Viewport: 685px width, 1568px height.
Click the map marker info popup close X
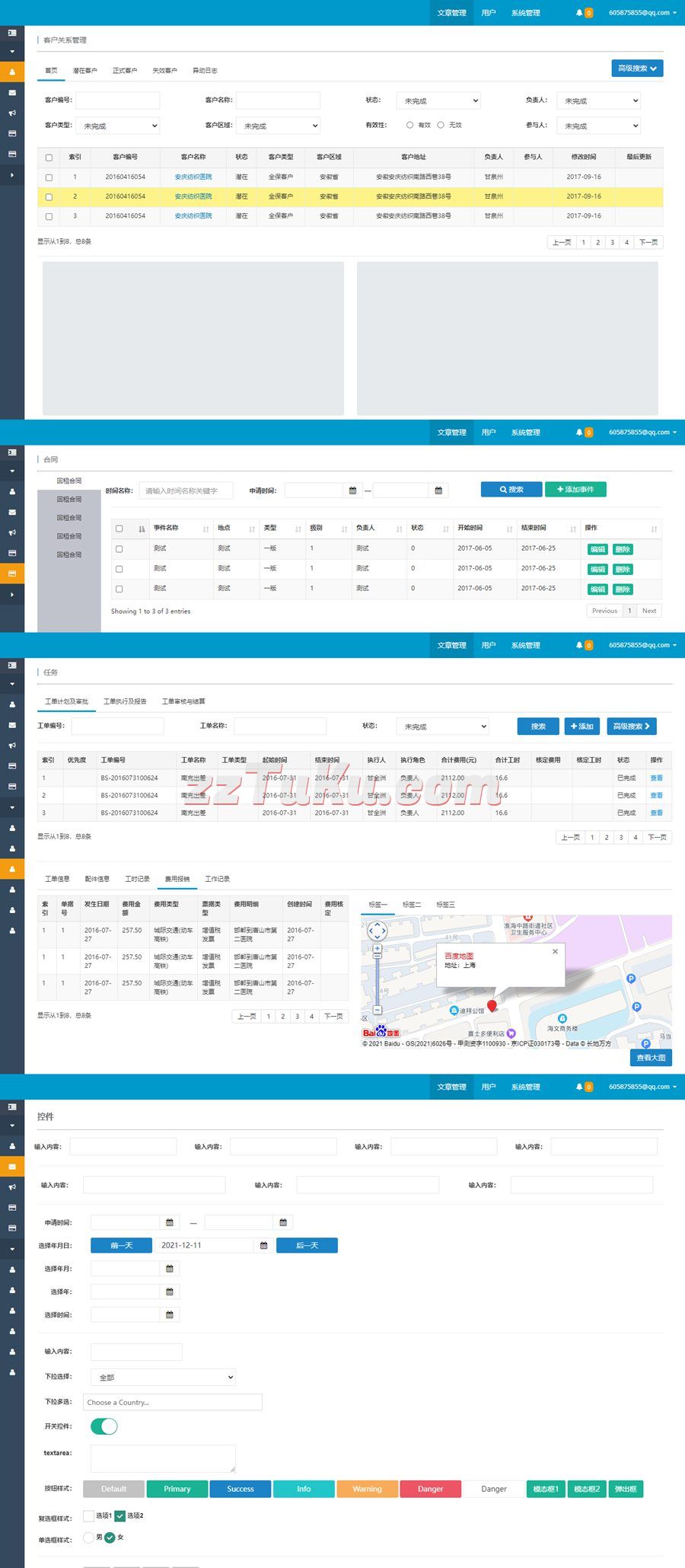click(555, 951)
